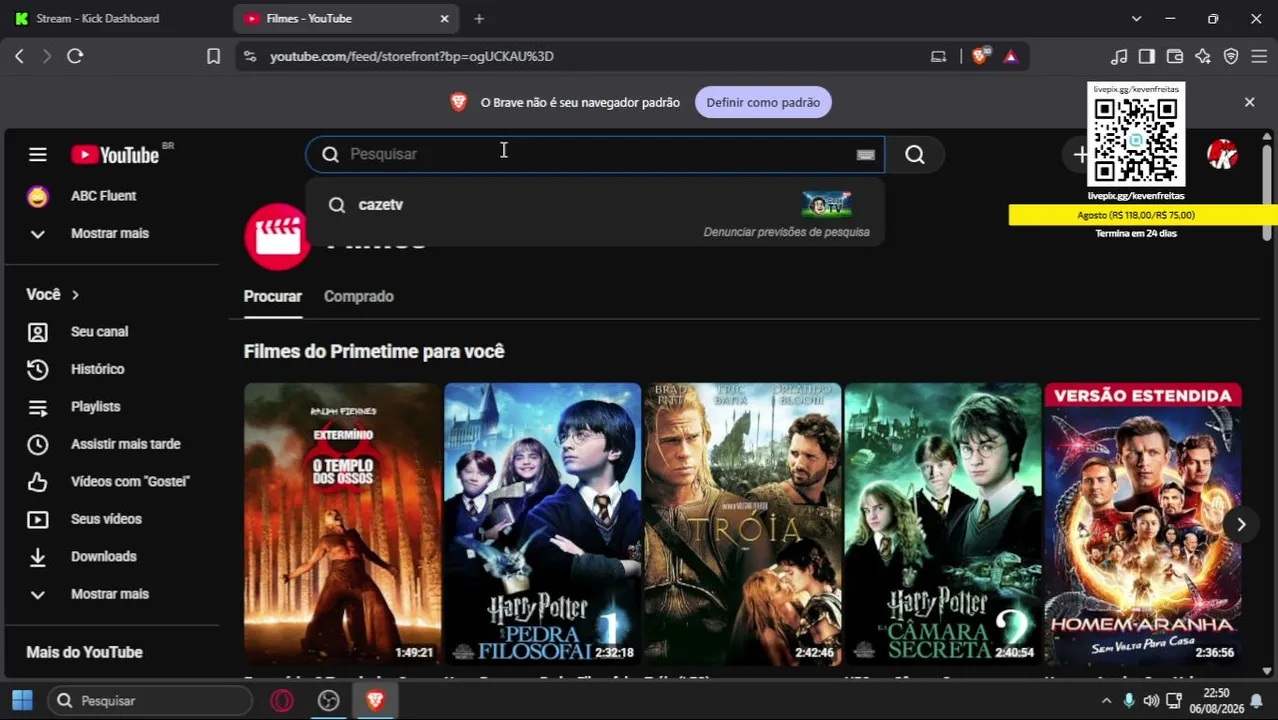Toggle the browser sidebar panel icon
1278x720 pixels.
pyautogui.click(x=1147, y=56)
